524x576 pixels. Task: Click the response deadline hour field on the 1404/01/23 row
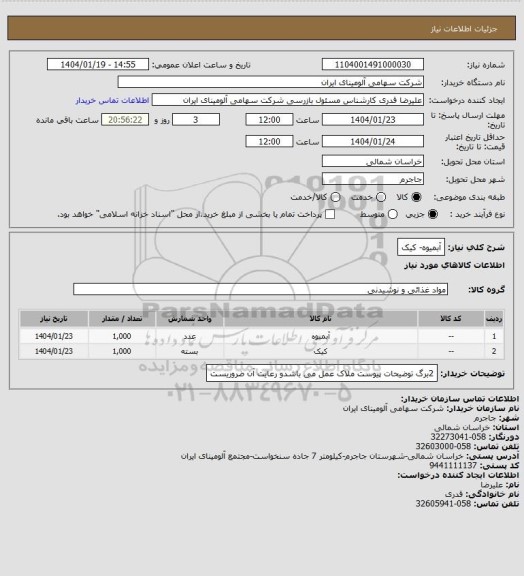point(269,120)
